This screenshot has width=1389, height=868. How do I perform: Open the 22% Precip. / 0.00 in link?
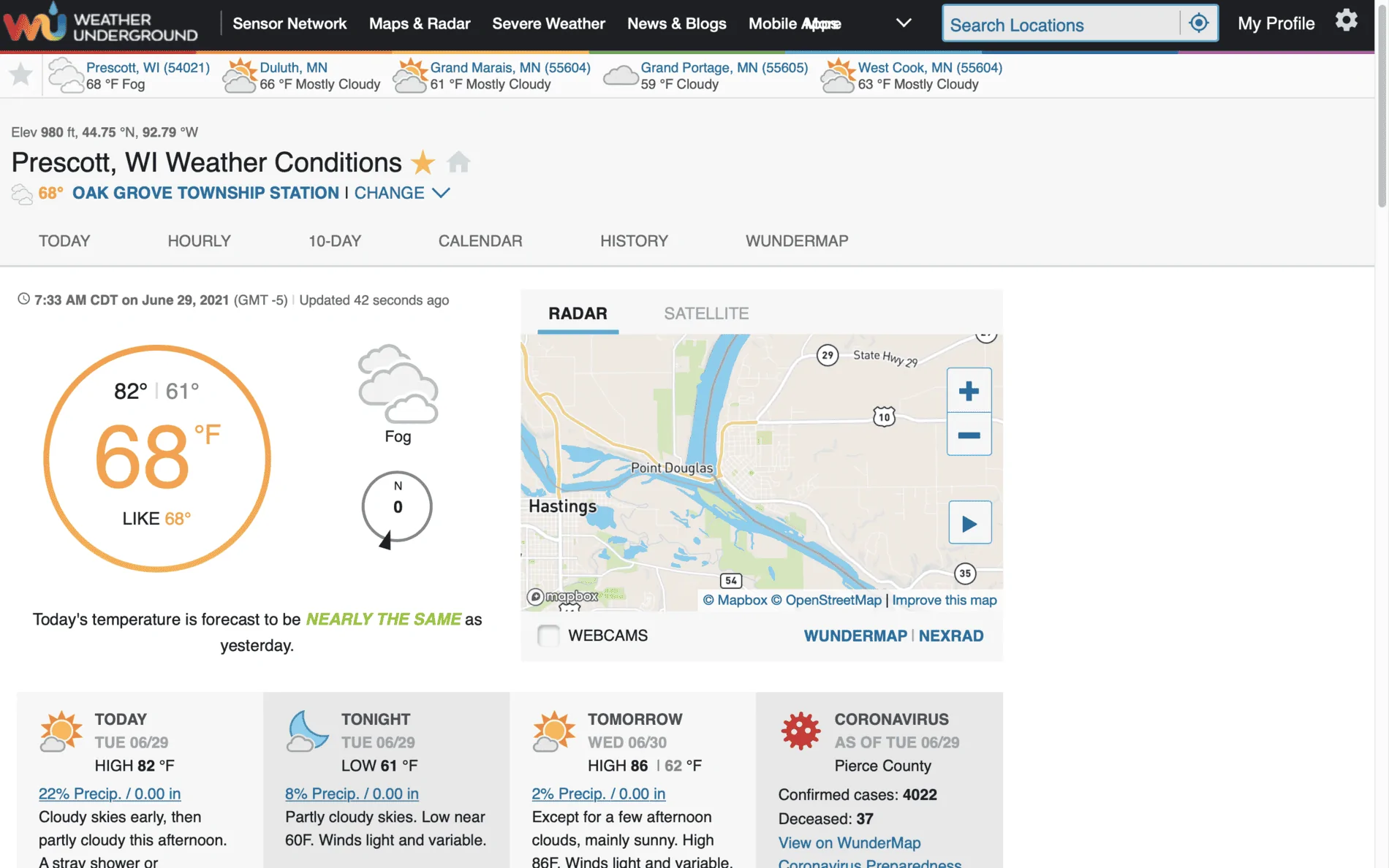point(110,793)
